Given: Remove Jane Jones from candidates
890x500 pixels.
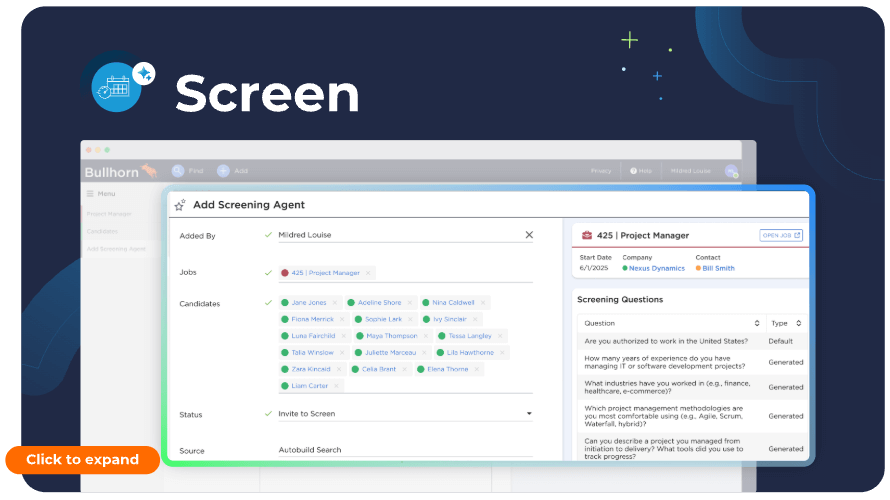Looking at the screenshot, I should (336, 302).
